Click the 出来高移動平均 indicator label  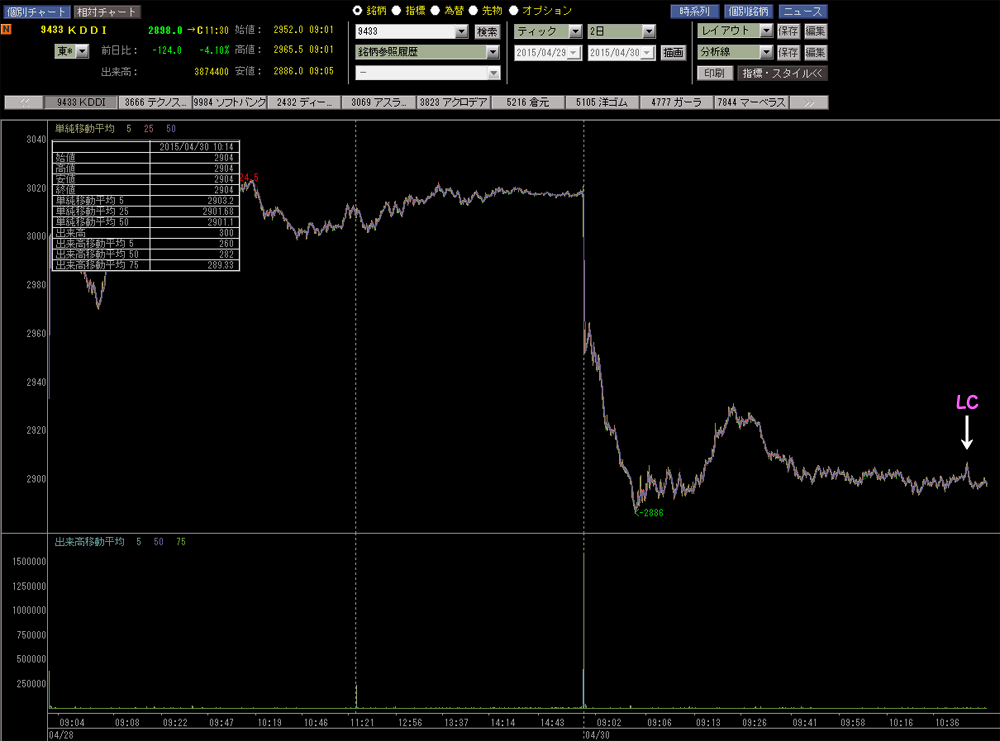[x=89, y=542]
